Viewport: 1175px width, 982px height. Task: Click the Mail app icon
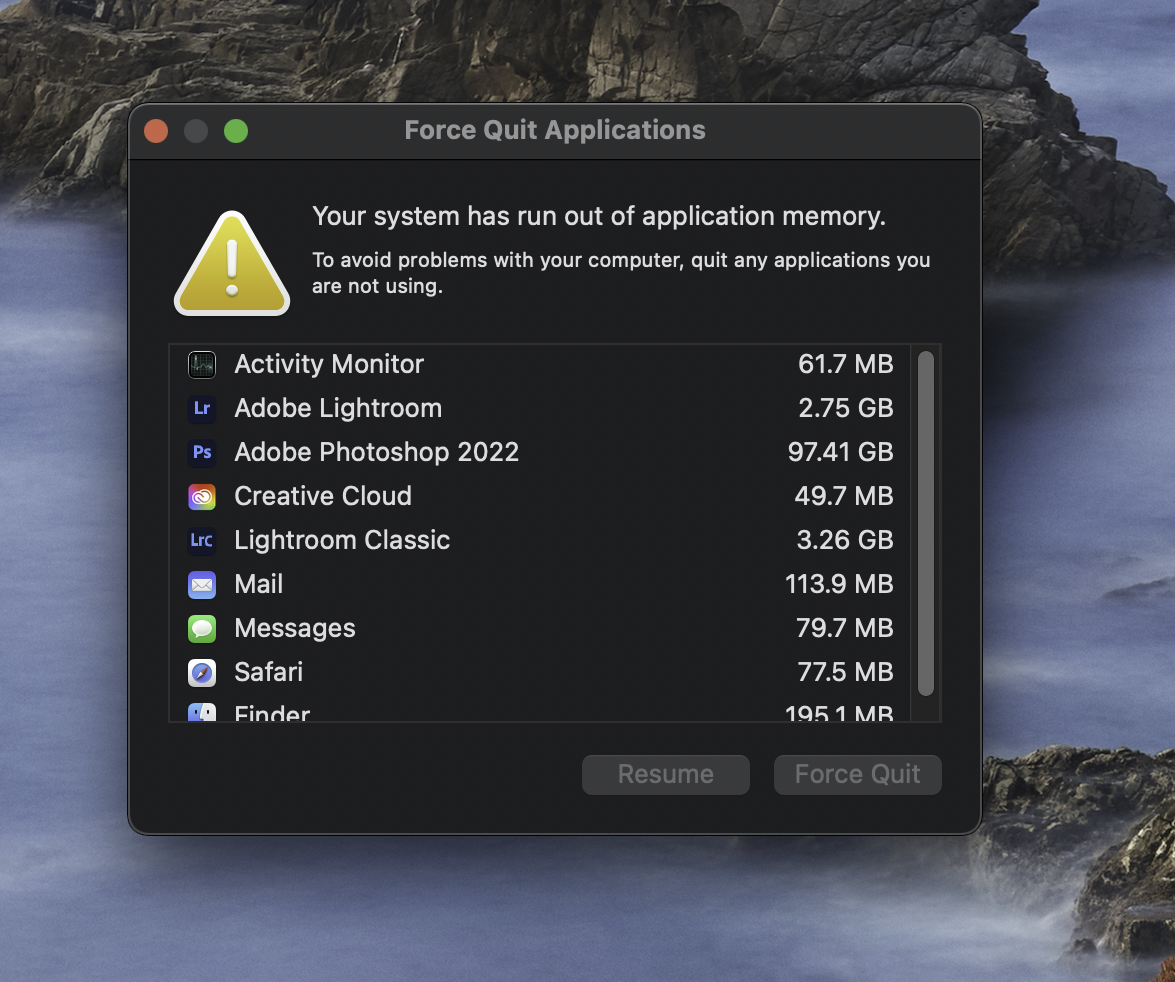click(202, 584)
